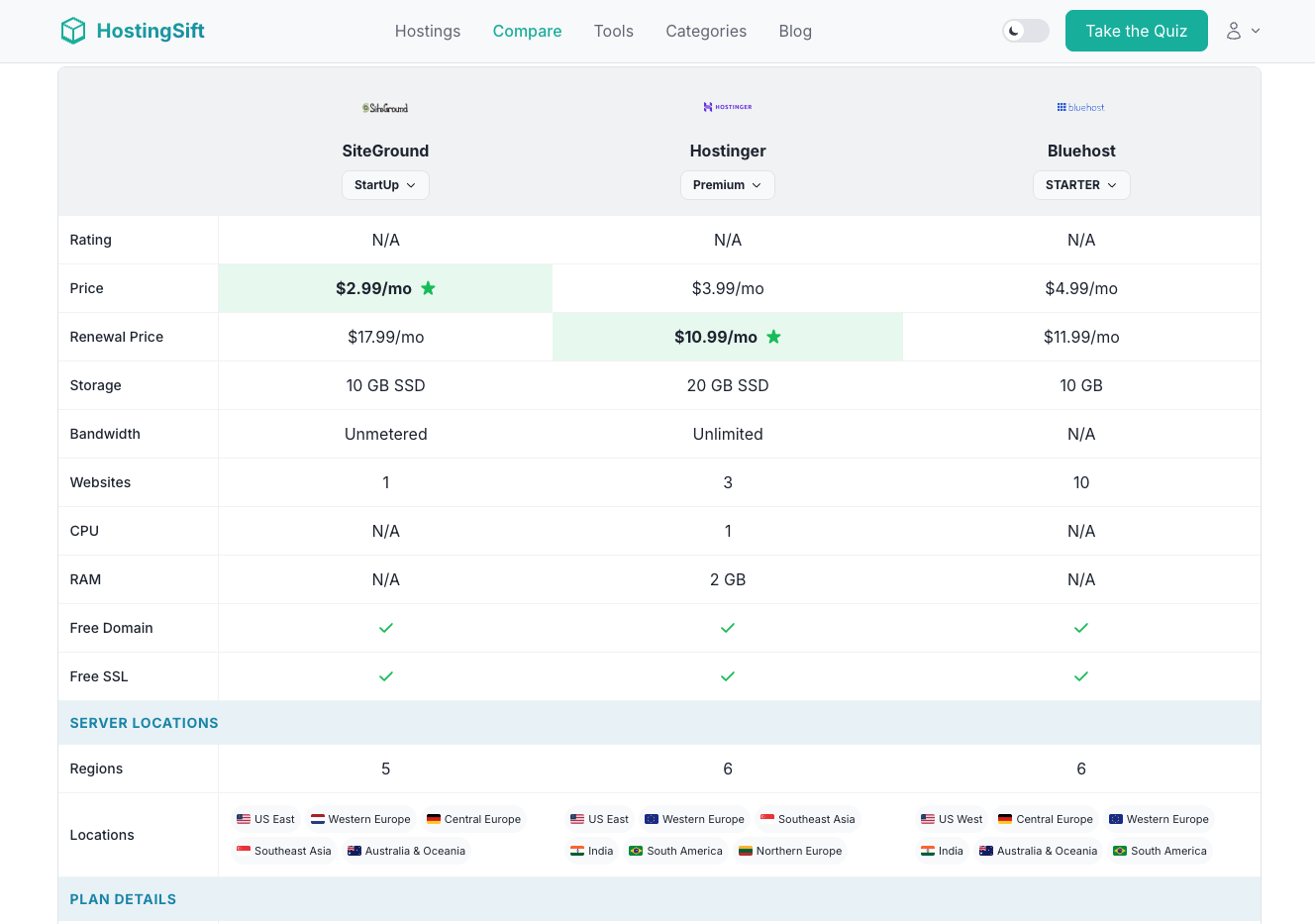1315x924 pixels.
Task: Click the $11.99/mo renewal price cell
Action: 1081,337
